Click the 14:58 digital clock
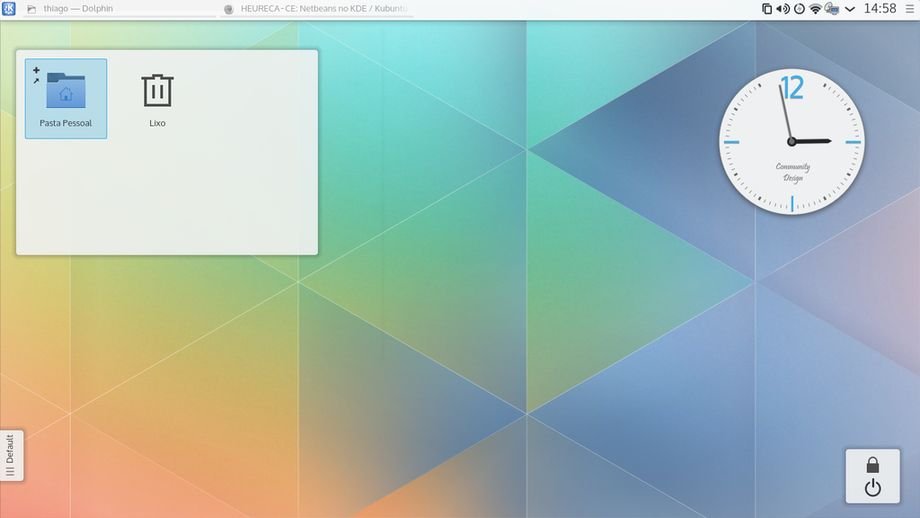Viewport: 920px width, 518px height. pyautogui.click(x=879, y=9)
